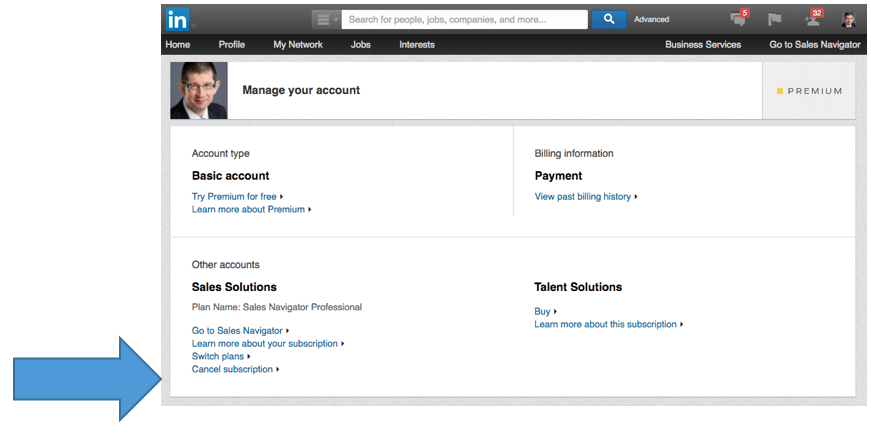
Task: Open the notifications flag icon
Action: pyautogui.click(x=774, y=19)
